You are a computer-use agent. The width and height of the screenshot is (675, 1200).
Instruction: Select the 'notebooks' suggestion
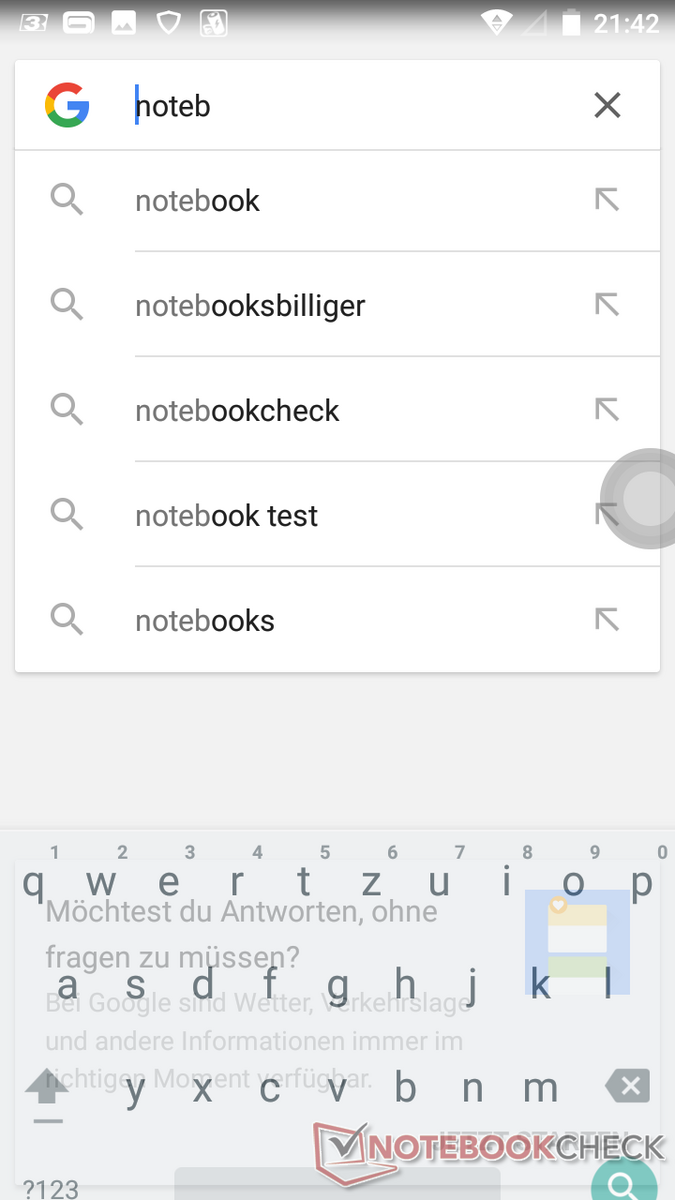click(205, 621)
